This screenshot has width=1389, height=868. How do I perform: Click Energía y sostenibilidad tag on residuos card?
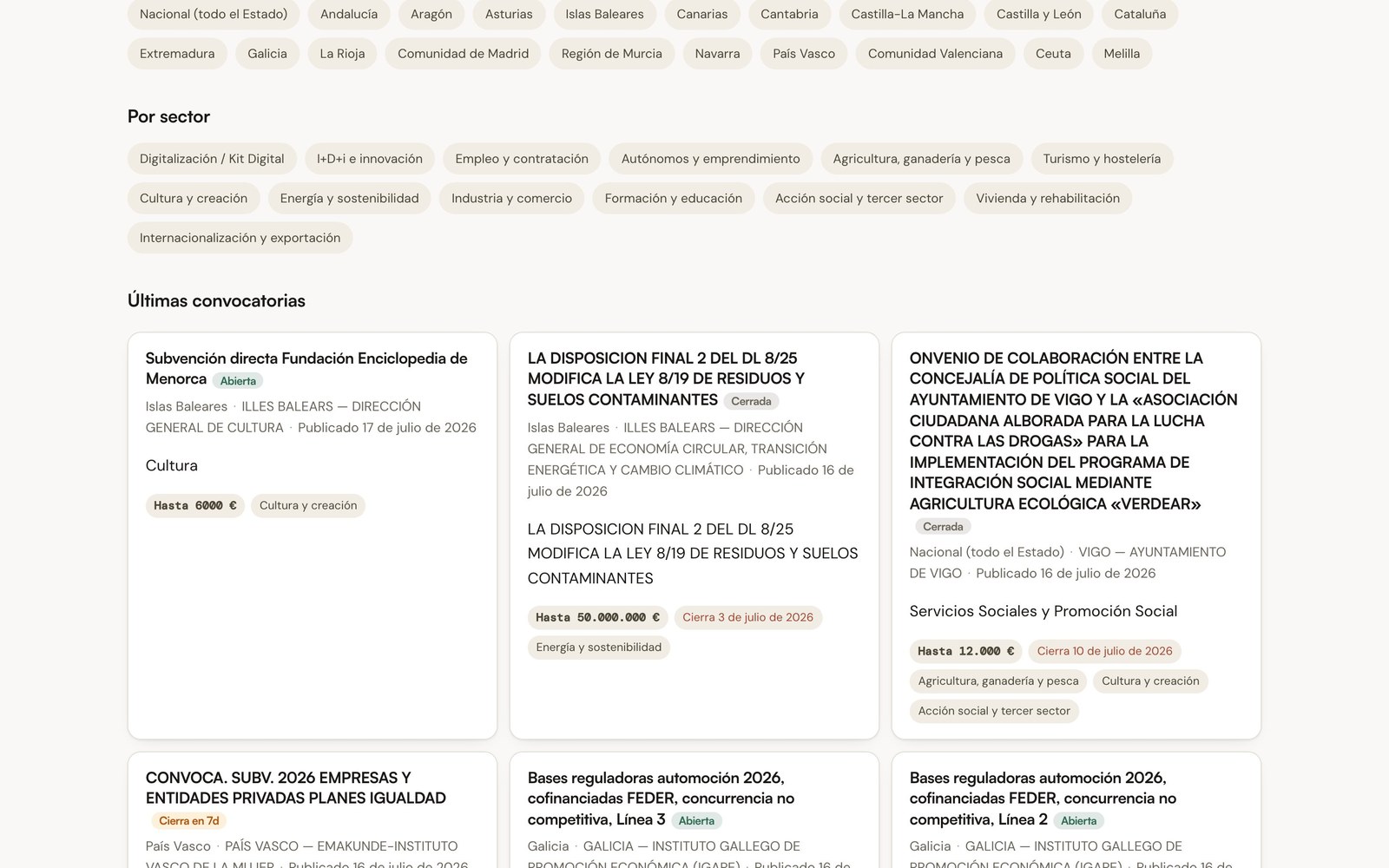click(x=599, y=648)
